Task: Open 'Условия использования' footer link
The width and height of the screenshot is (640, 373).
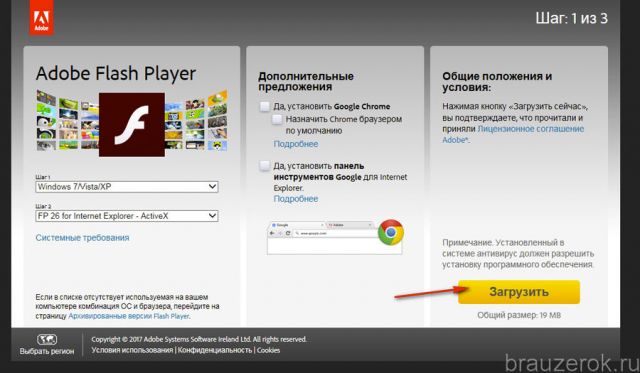Action: pos(132,350)
